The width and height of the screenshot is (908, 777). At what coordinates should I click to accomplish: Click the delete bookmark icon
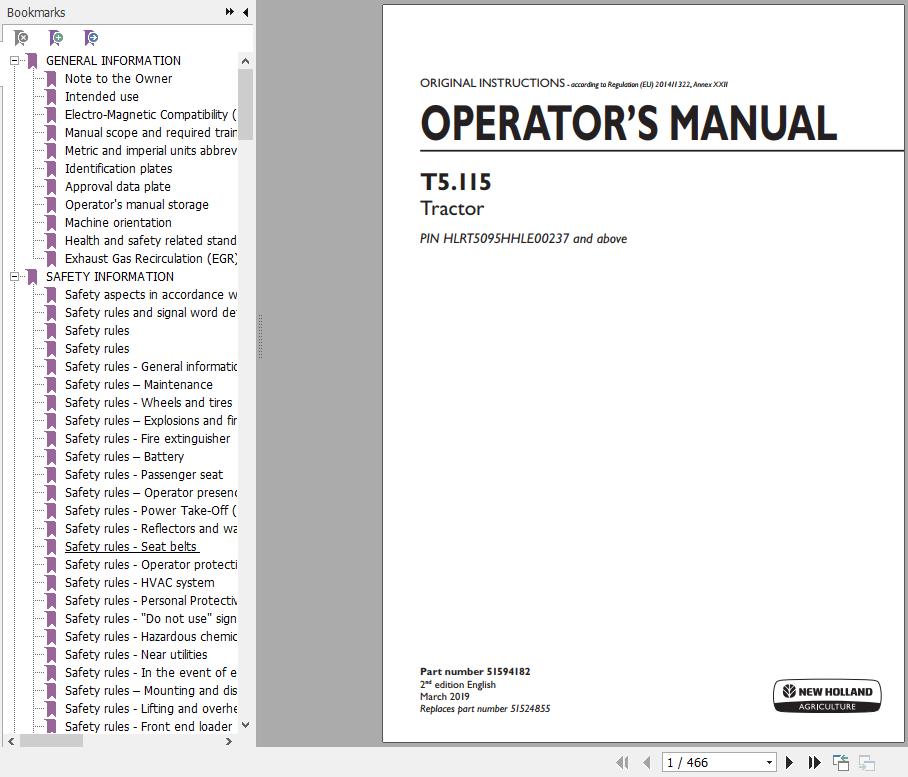point(21,37)
